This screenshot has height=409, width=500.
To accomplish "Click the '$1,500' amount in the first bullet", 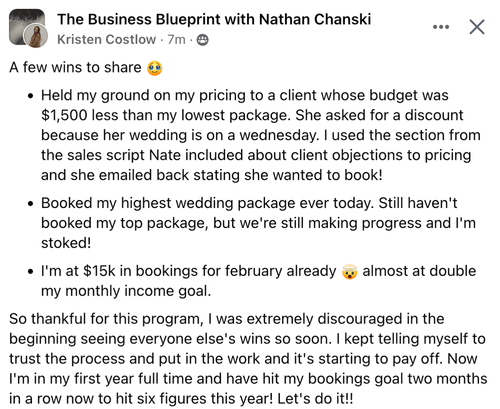I will pos(64,115).
